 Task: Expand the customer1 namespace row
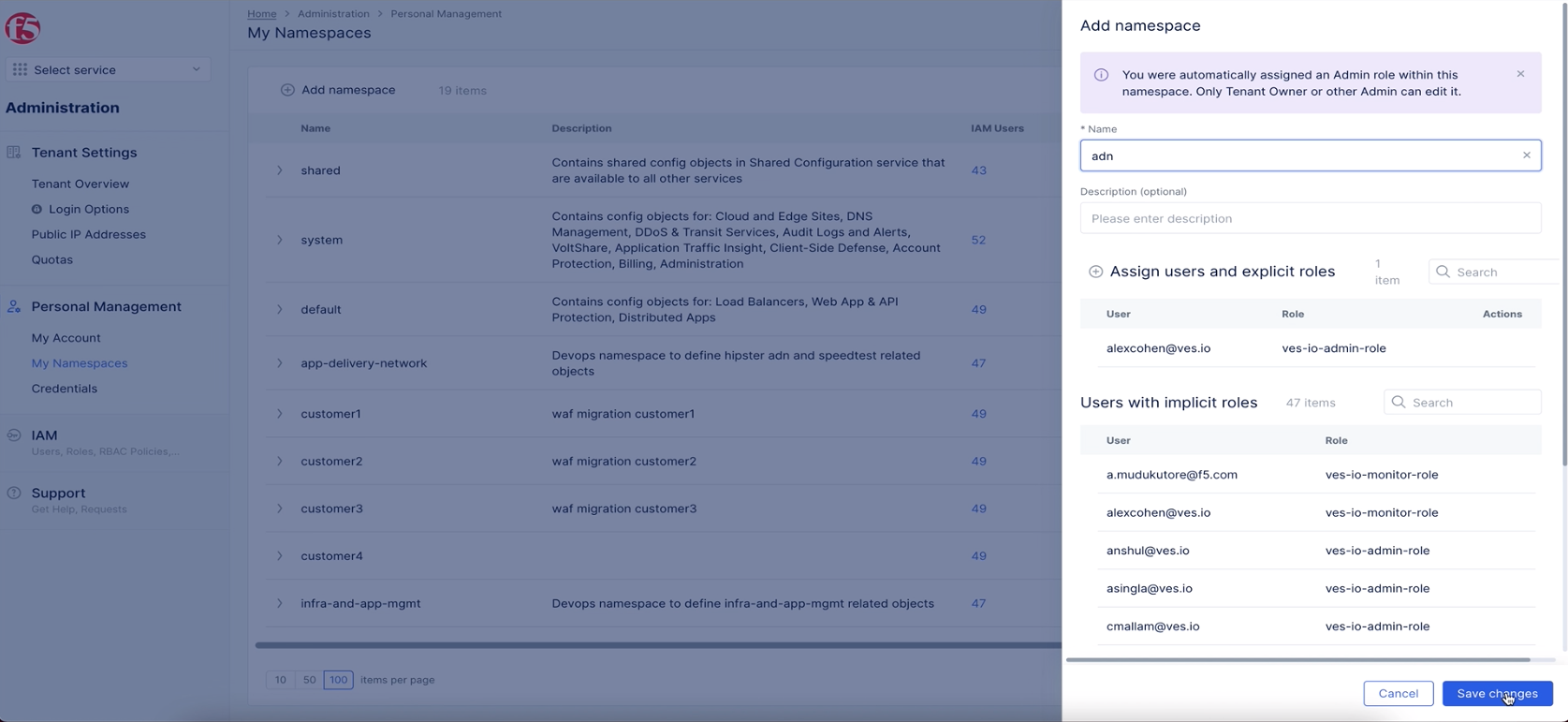point(279,414)
